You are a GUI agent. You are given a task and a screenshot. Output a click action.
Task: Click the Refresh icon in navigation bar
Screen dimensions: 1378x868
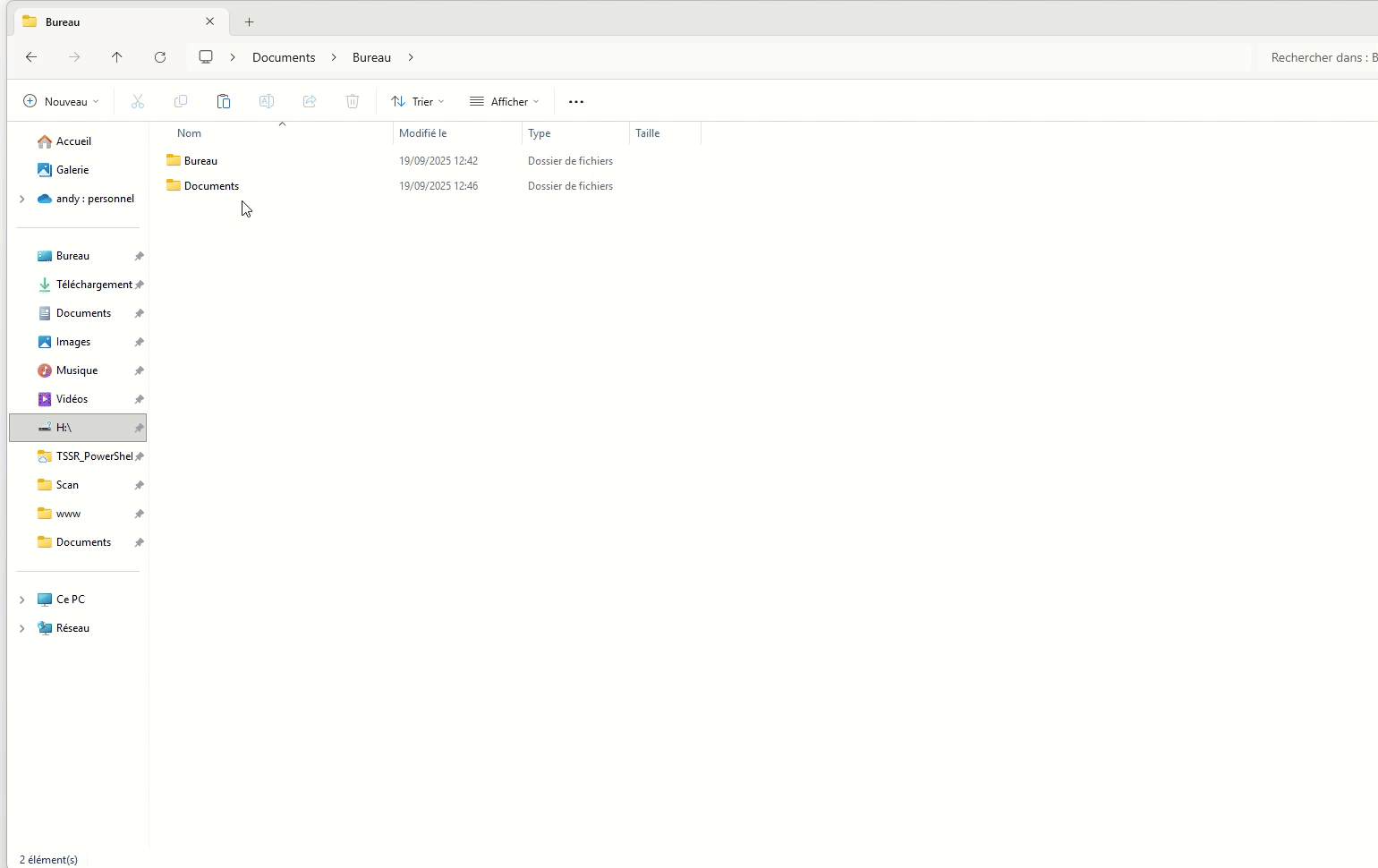(x=160, y=57)
